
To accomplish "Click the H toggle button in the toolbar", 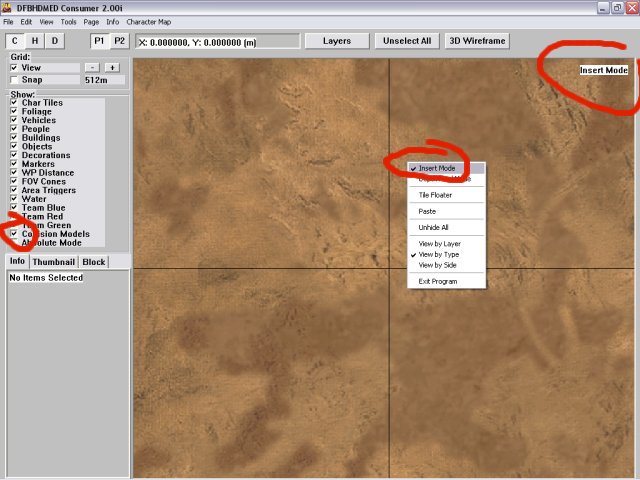I will coord(35,41).
